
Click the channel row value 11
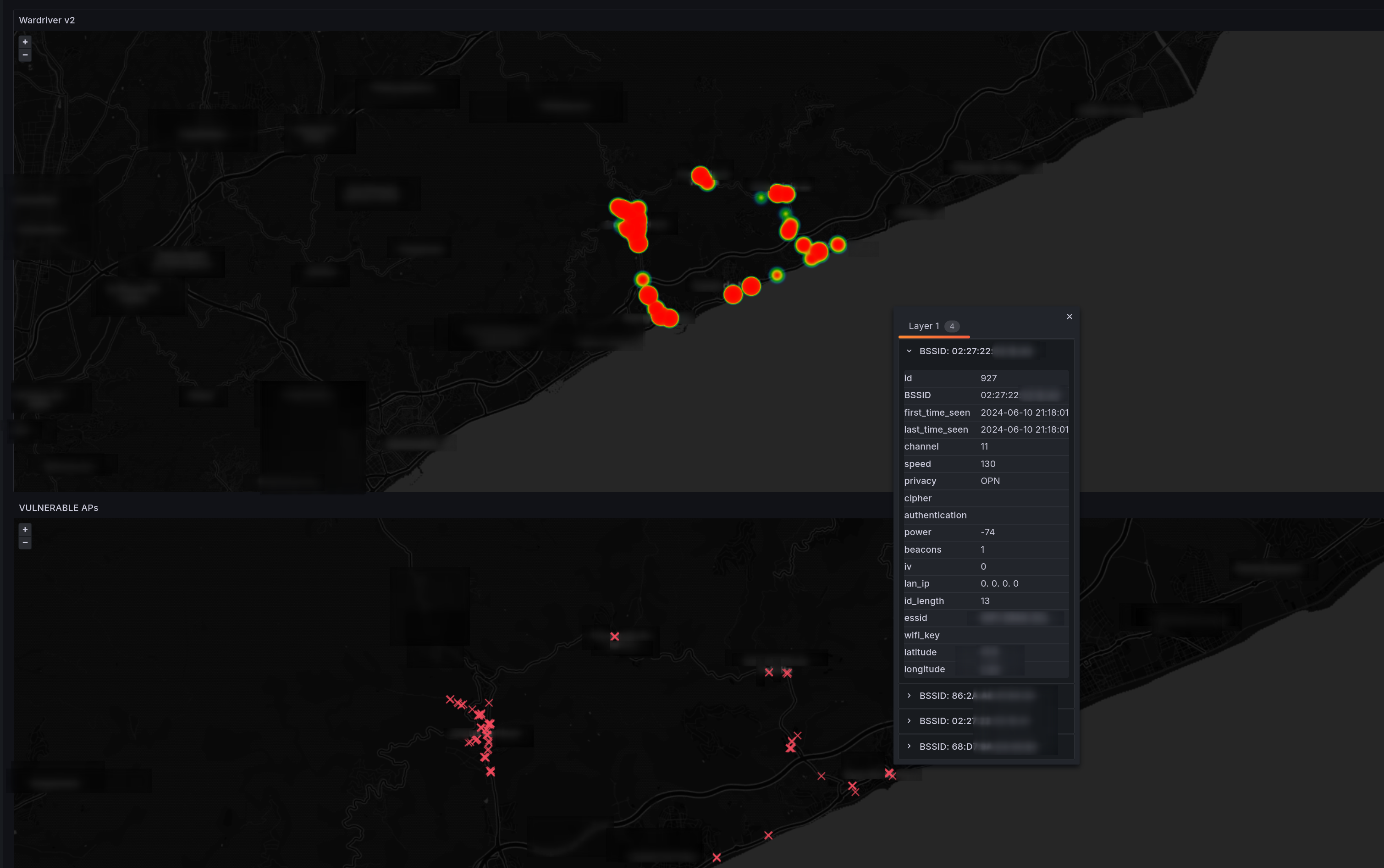[x=984, y=446]
